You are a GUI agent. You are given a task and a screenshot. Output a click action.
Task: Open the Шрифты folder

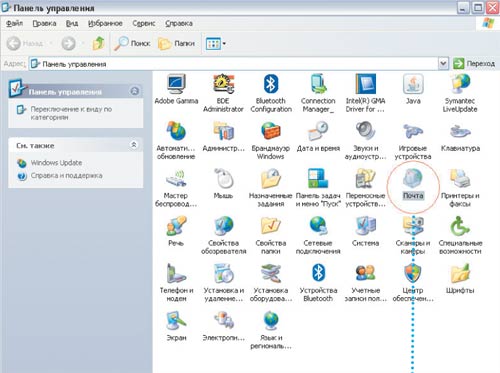tap(460, 279)
